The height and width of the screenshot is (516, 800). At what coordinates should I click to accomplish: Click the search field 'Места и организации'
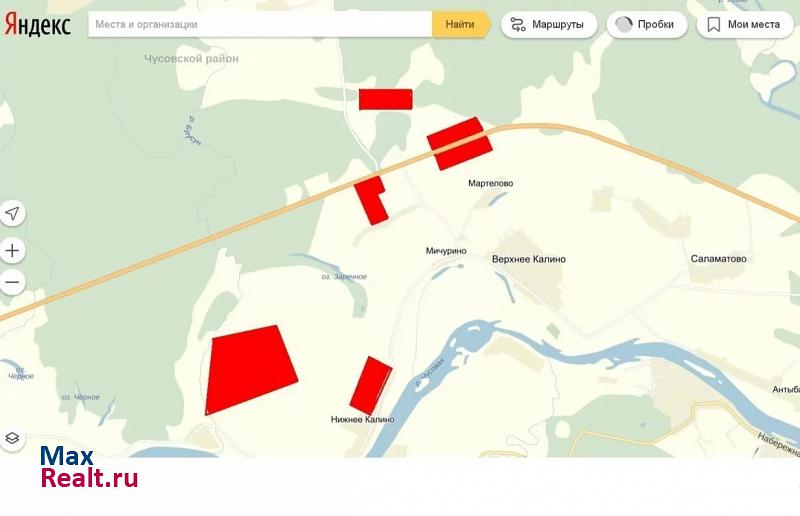[260, 24]
